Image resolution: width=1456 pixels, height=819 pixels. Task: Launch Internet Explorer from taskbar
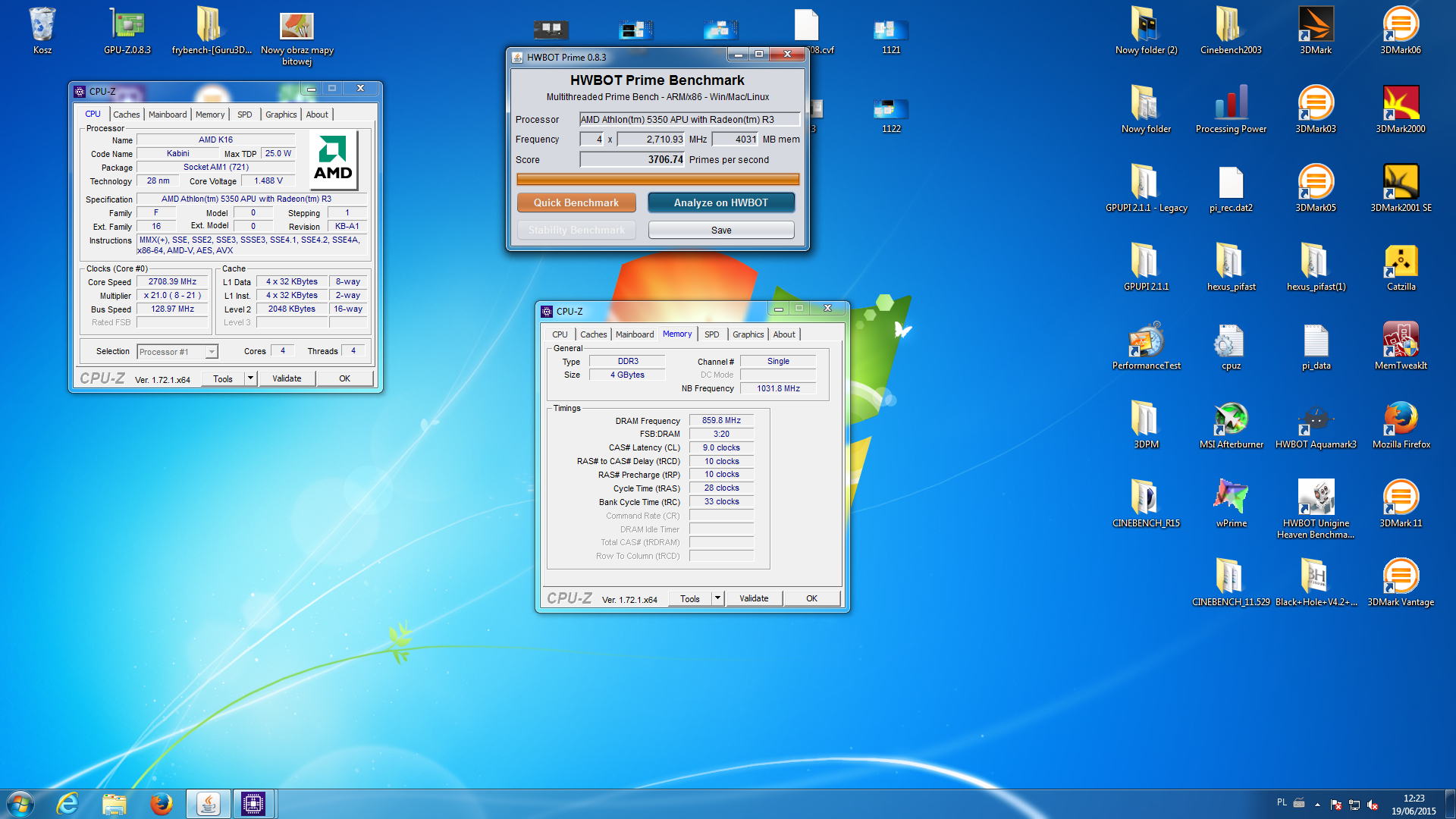[x=68, y=804]
